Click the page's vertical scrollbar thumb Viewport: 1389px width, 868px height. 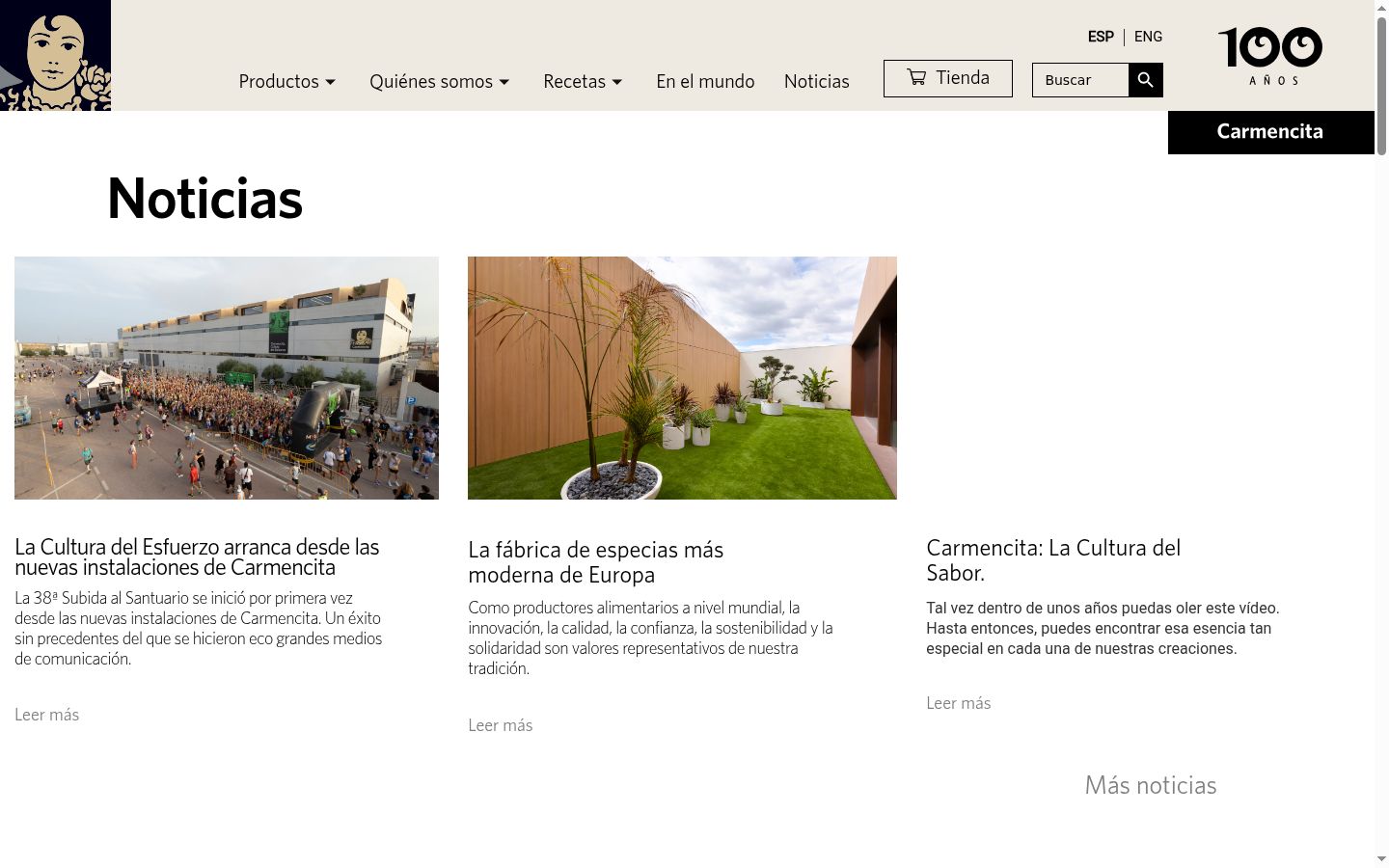click(x=1381, y=85)
